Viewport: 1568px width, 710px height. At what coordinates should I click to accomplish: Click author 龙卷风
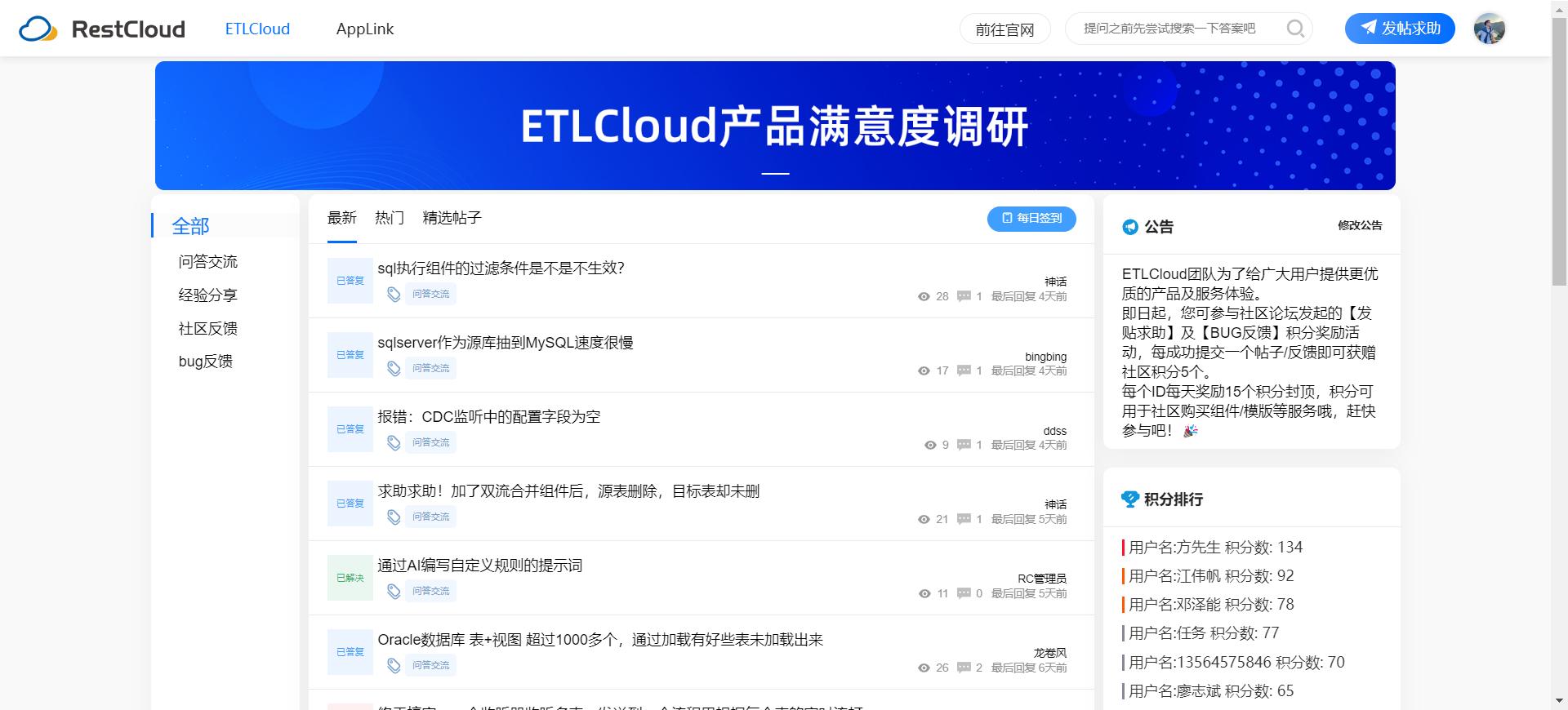(x=1050, y=653)
